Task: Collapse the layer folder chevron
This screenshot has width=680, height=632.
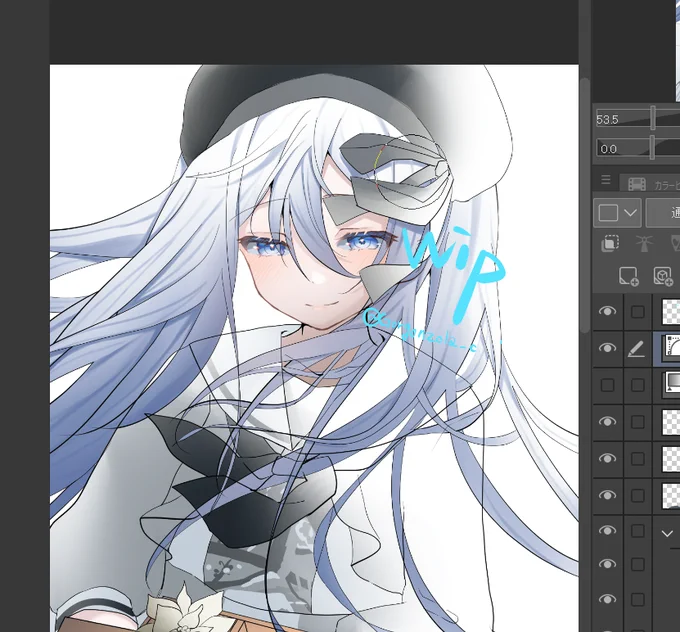Action: pyautogui.click(x=667, y=534)
